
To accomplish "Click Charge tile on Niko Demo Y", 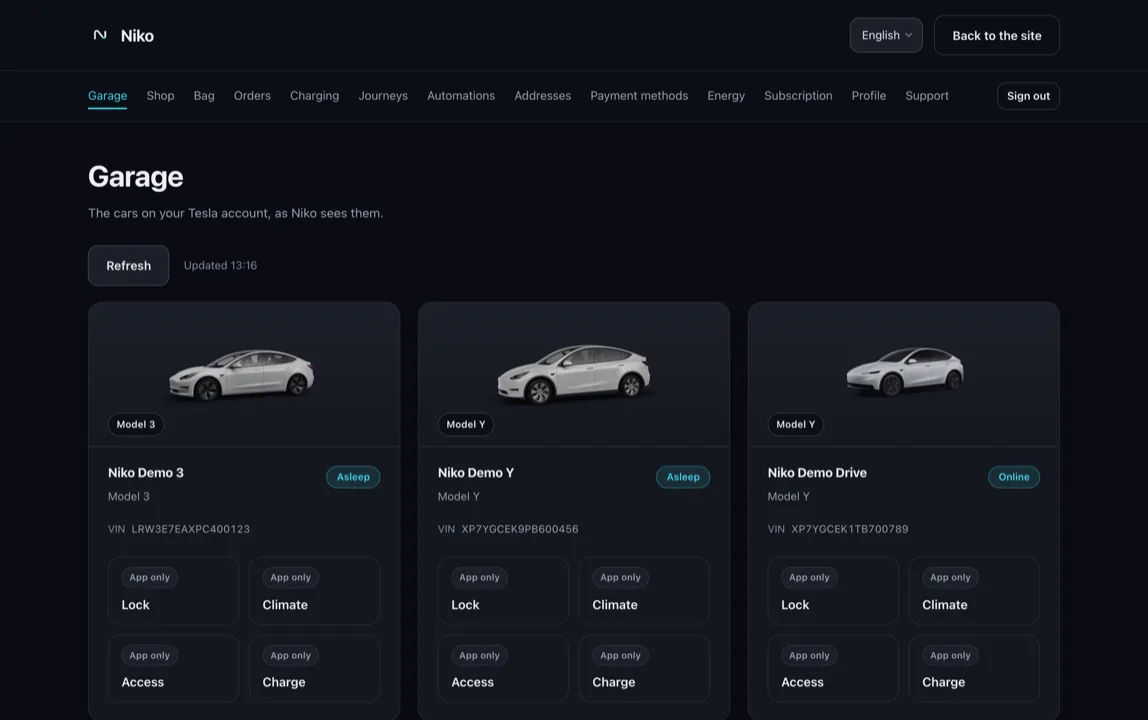I will (x=644, y=669).
